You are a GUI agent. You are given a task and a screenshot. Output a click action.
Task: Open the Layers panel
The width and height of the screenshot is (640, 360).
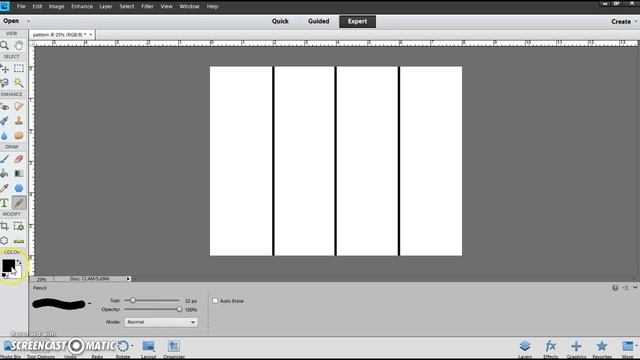pos(525,348)
